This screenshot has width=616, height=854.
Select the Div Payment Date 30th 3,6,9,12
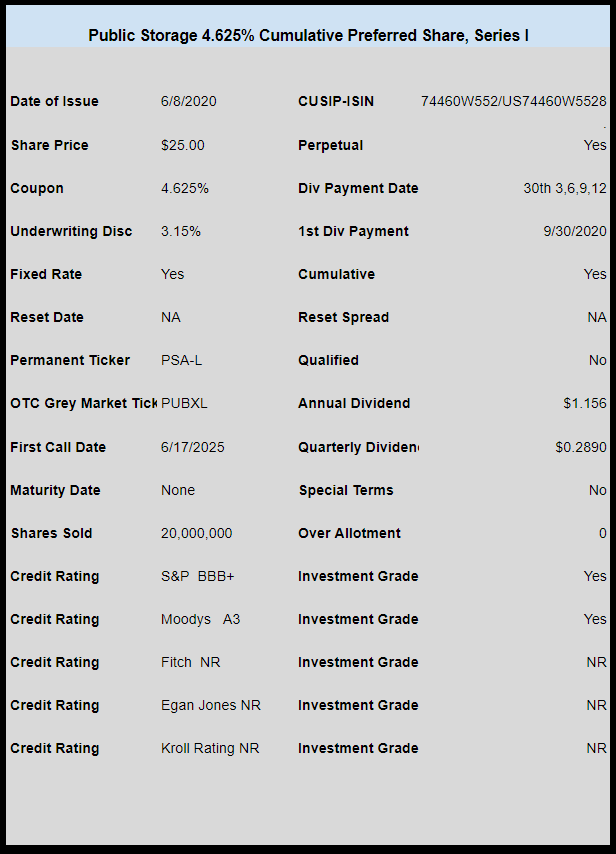[565, 188]
